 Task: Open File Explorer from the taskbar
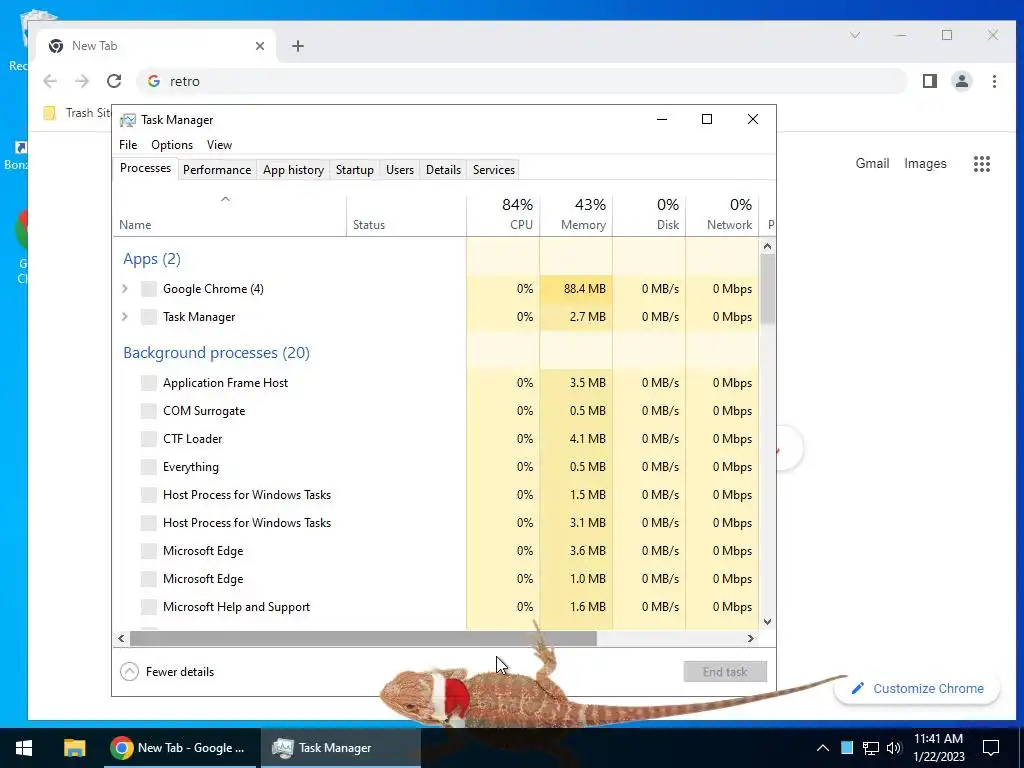(x=74, y=748)
